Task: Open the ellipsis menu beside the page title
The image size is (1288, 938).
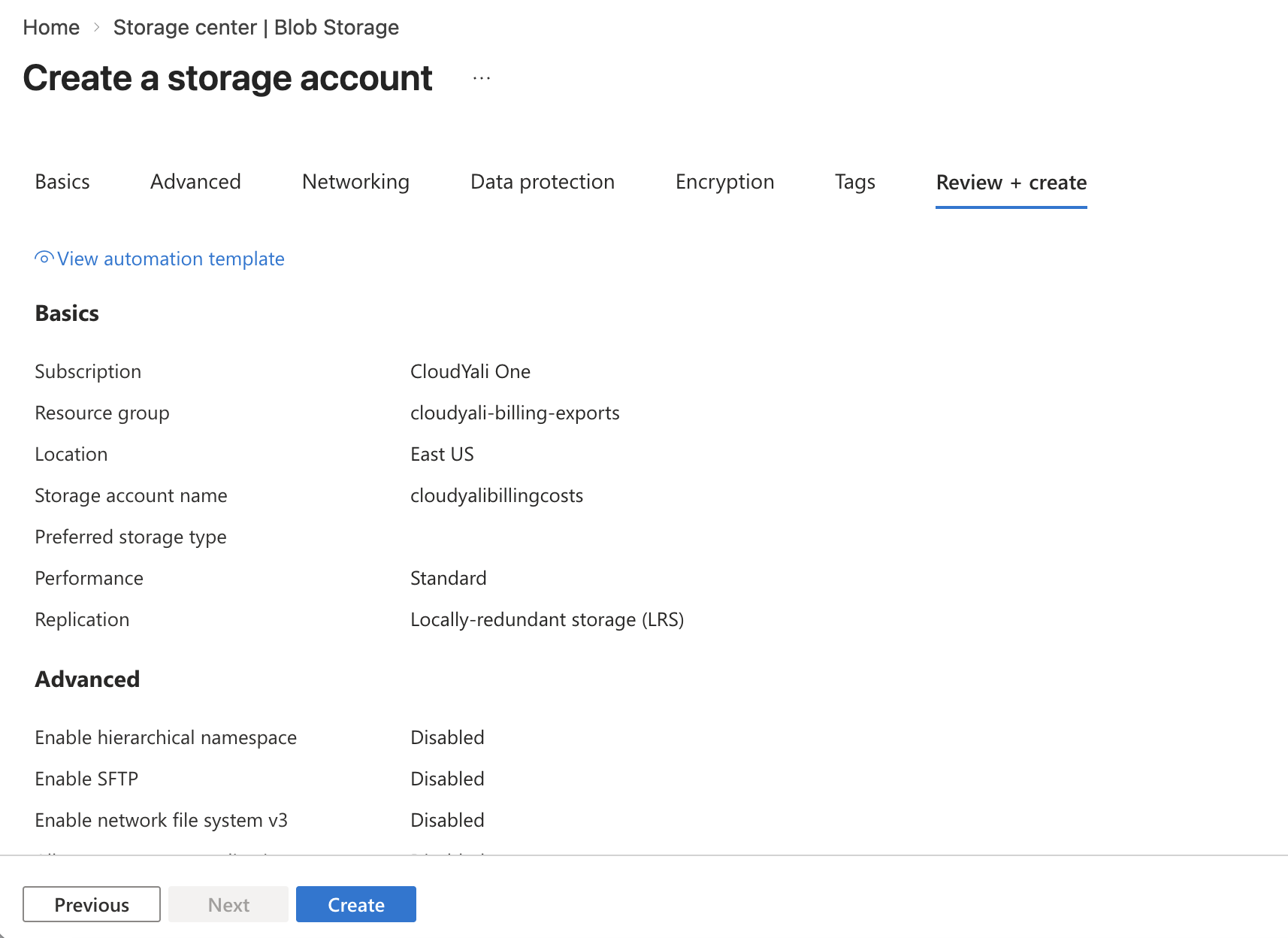Action: [x=481, y=78]
